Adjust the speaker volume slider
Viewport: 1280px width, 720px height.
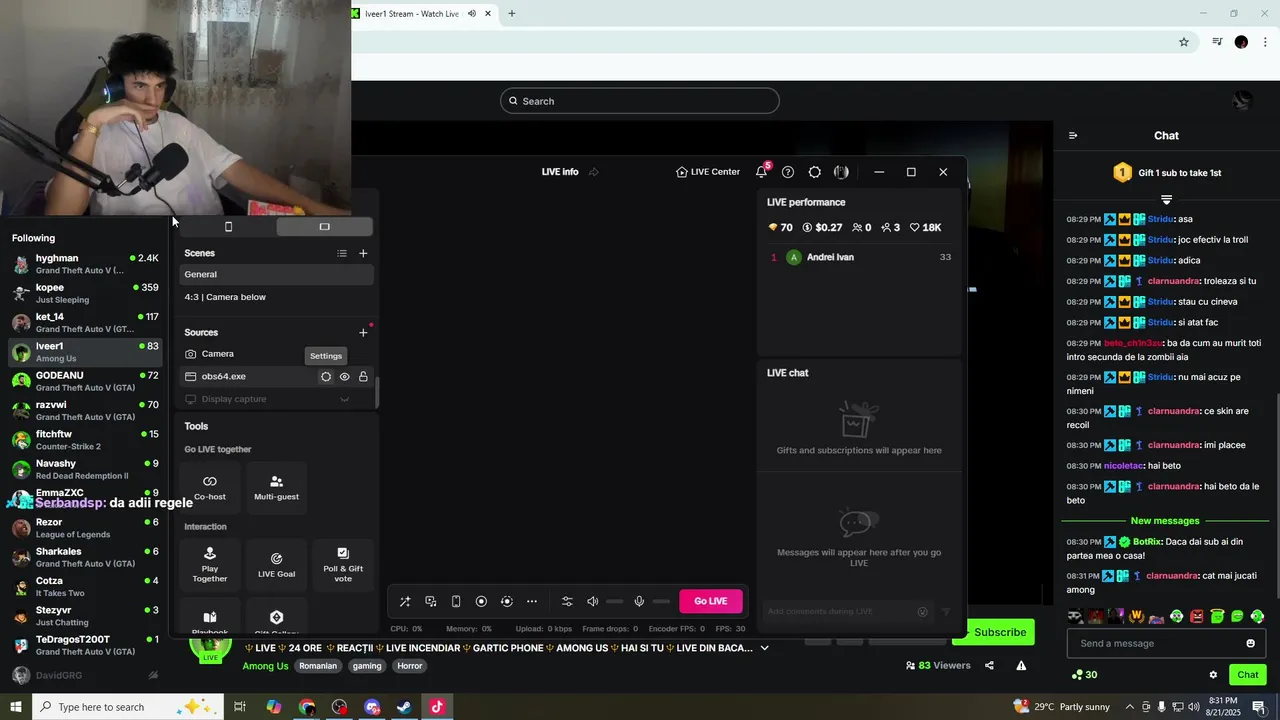614,602
